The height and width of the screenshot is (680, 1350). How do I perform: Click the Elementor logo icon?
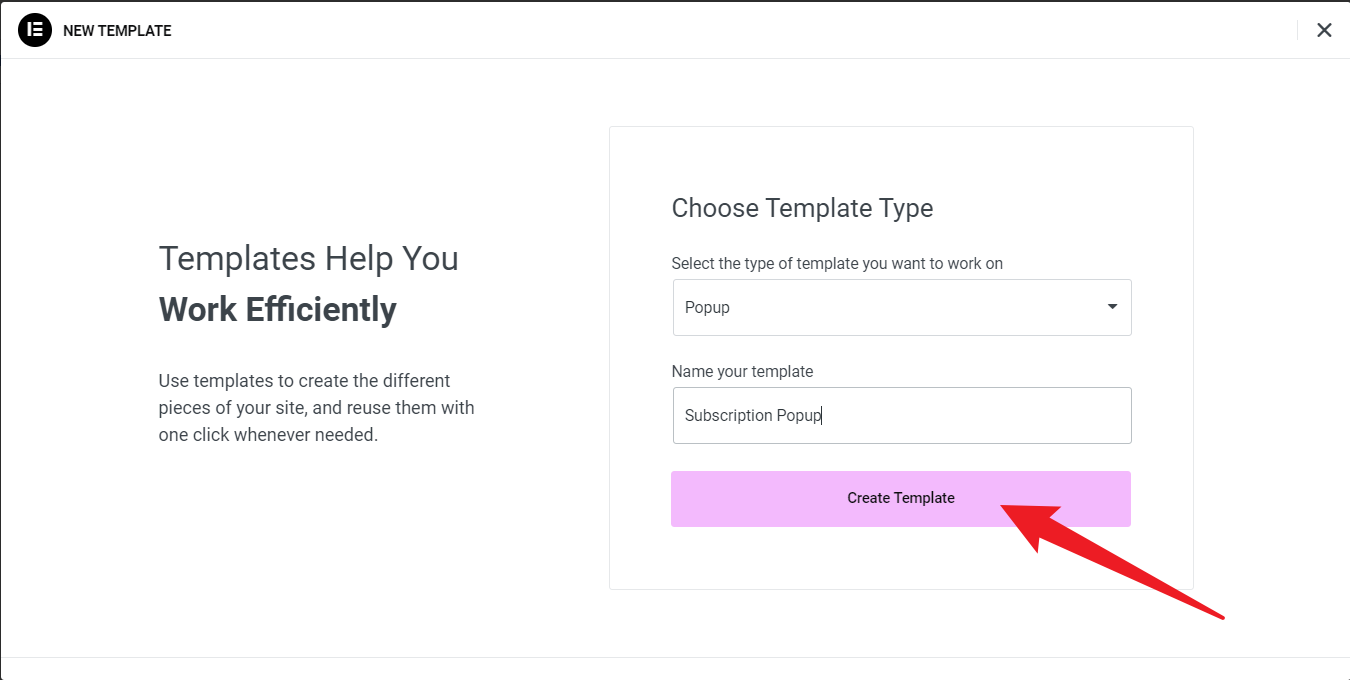(x=35, y=30)
